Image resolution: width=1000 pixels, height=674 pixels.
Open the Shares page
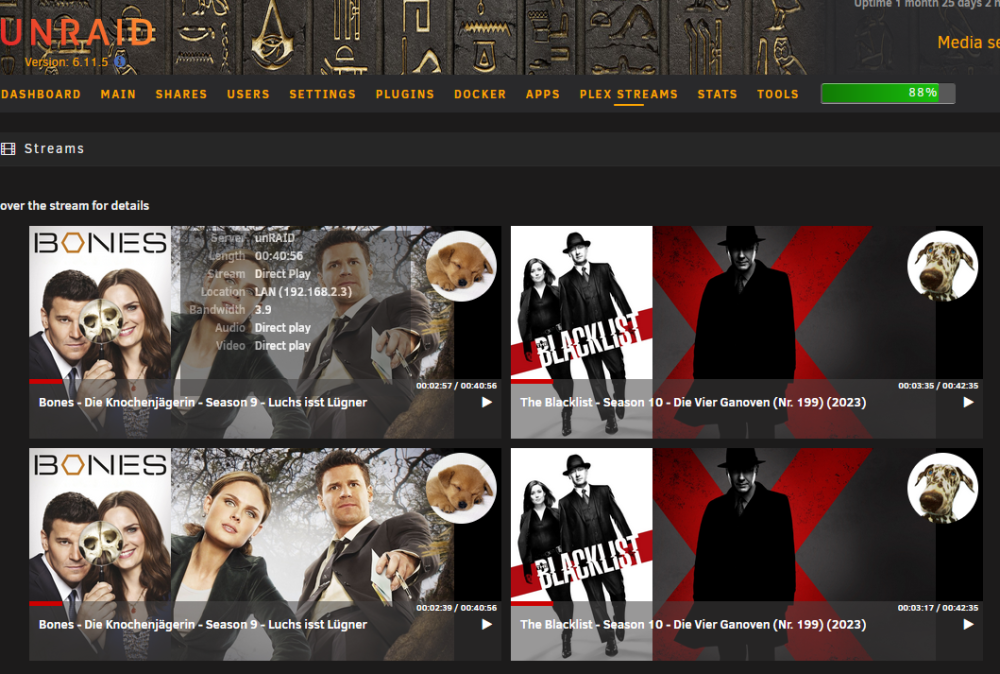point(181,94)
